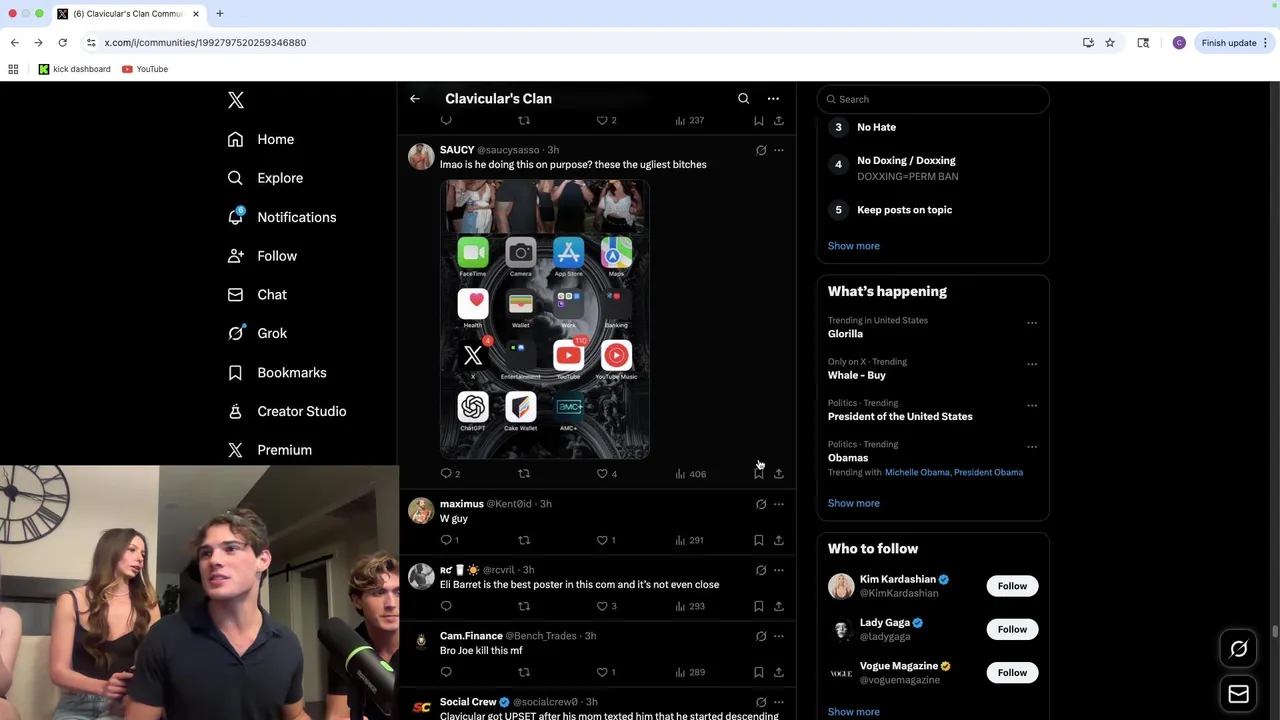The image size is (1280, 720).
Task: Open more options for Glorilla trend
Action: coord(1032,323)
